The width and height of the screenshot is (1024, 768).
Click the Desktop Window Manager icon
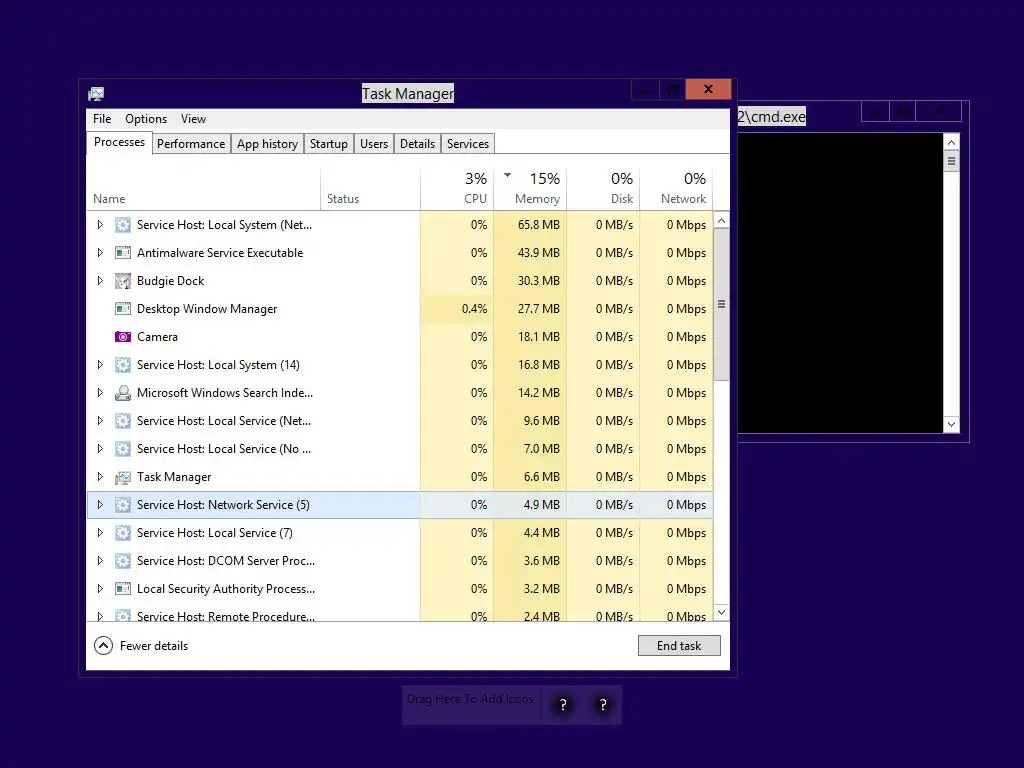(x=123, y=309)
